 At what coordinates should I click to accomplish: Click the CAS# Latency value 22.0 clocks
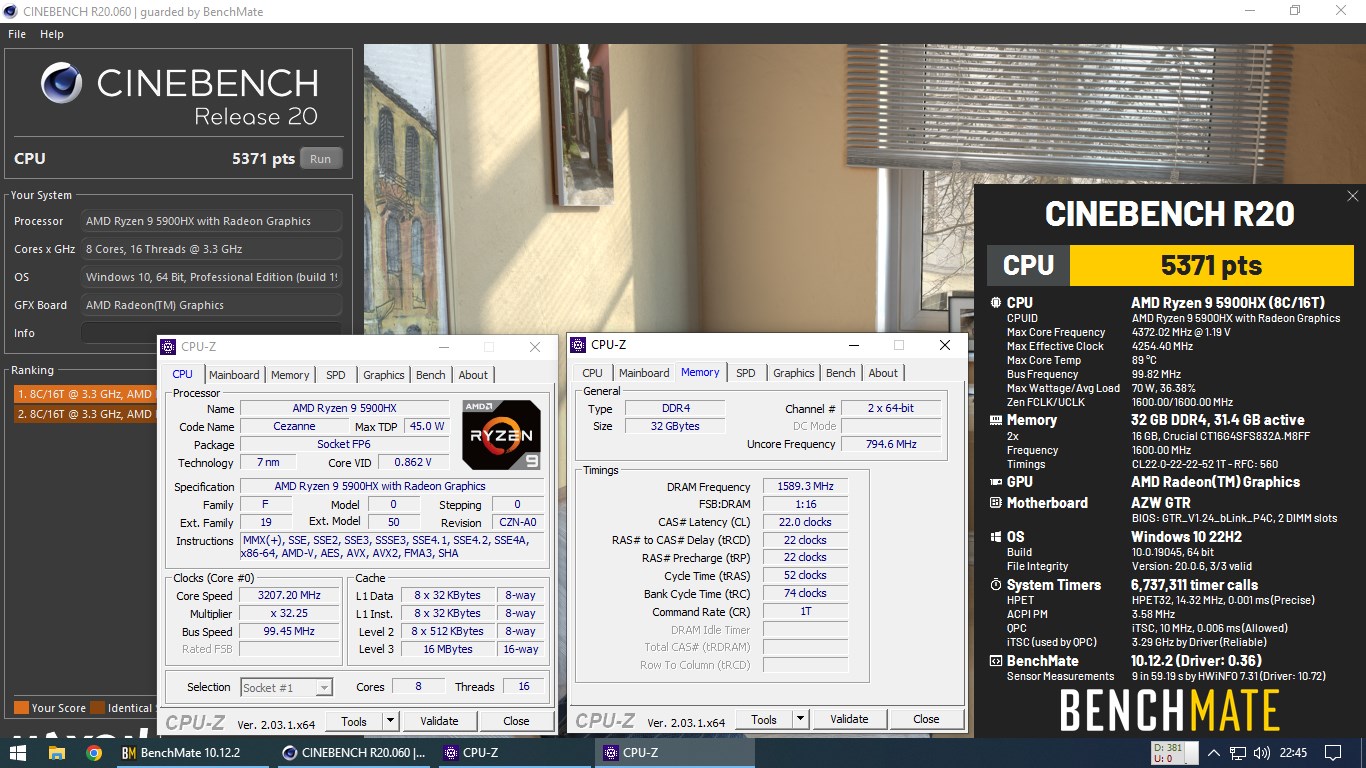pyautogui.click(x=805, y=522)
